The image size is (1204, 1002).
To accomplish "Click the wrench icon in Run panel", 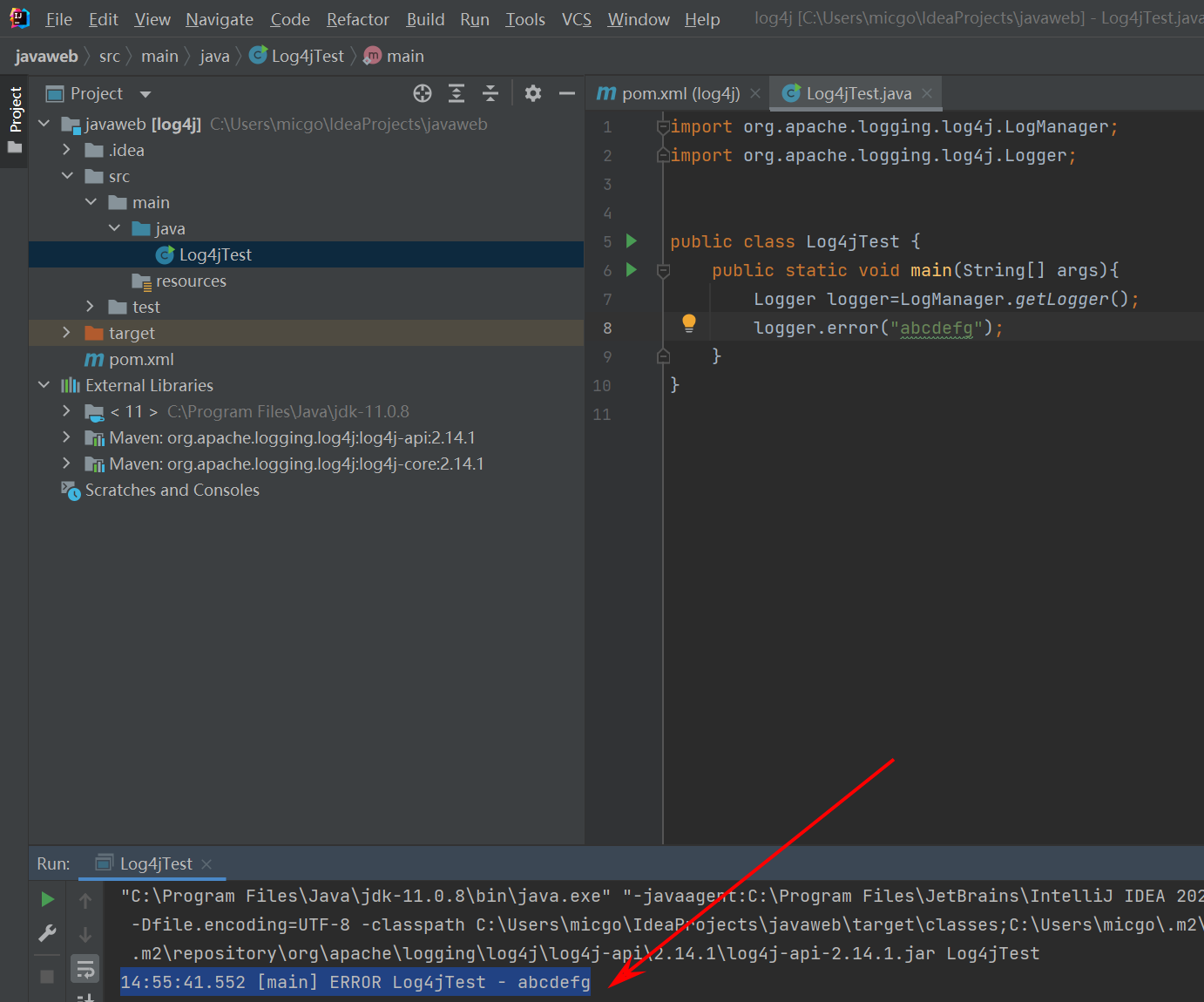I will (x=48, y=934).
